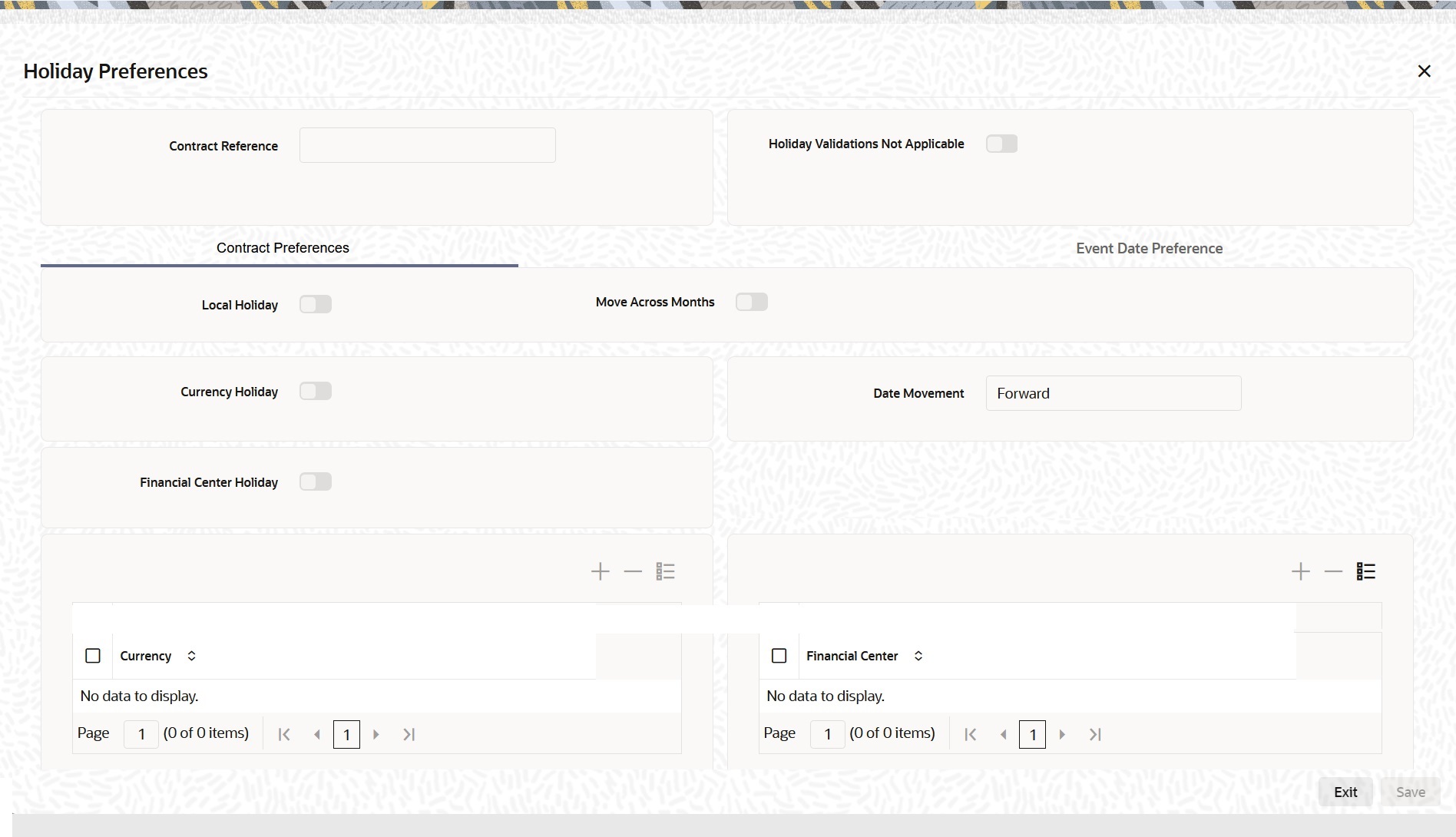This screenshot has height=837, width=1456.
Task: Click the Exit button
Action: click(1345, 792)
